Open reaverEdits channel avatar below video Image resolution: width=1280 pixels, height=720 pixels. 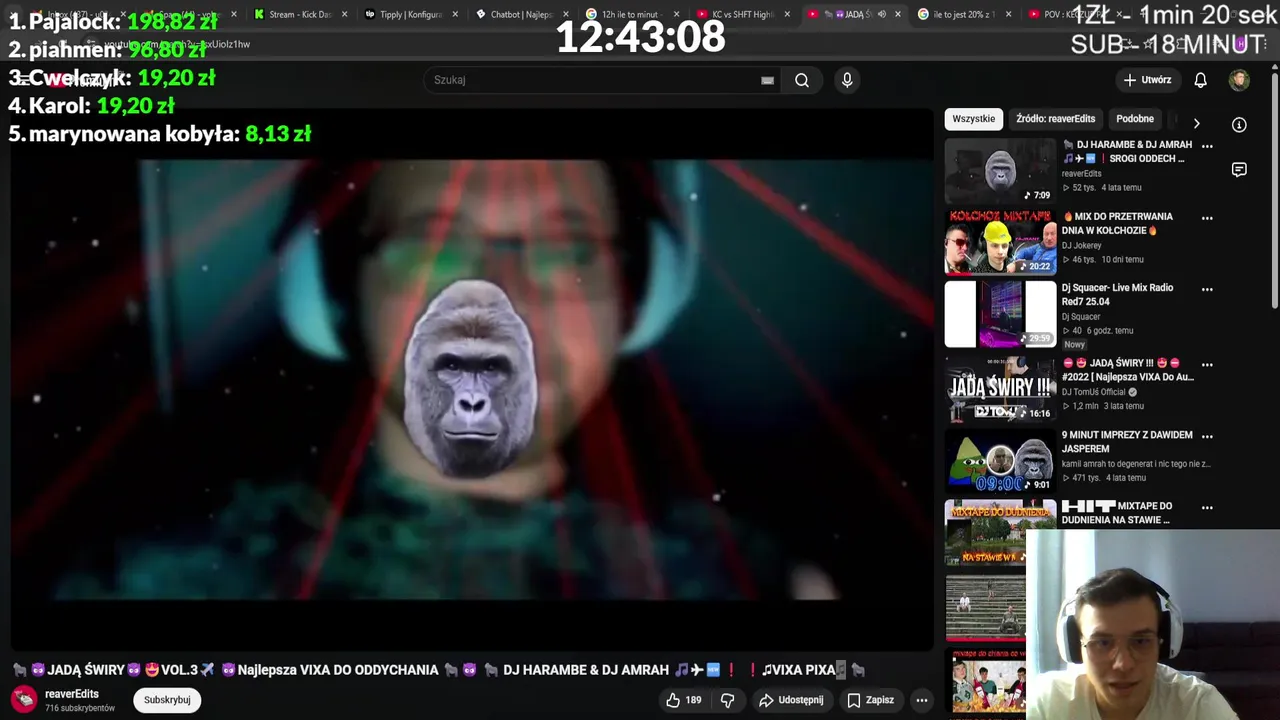tap(24, 700)
